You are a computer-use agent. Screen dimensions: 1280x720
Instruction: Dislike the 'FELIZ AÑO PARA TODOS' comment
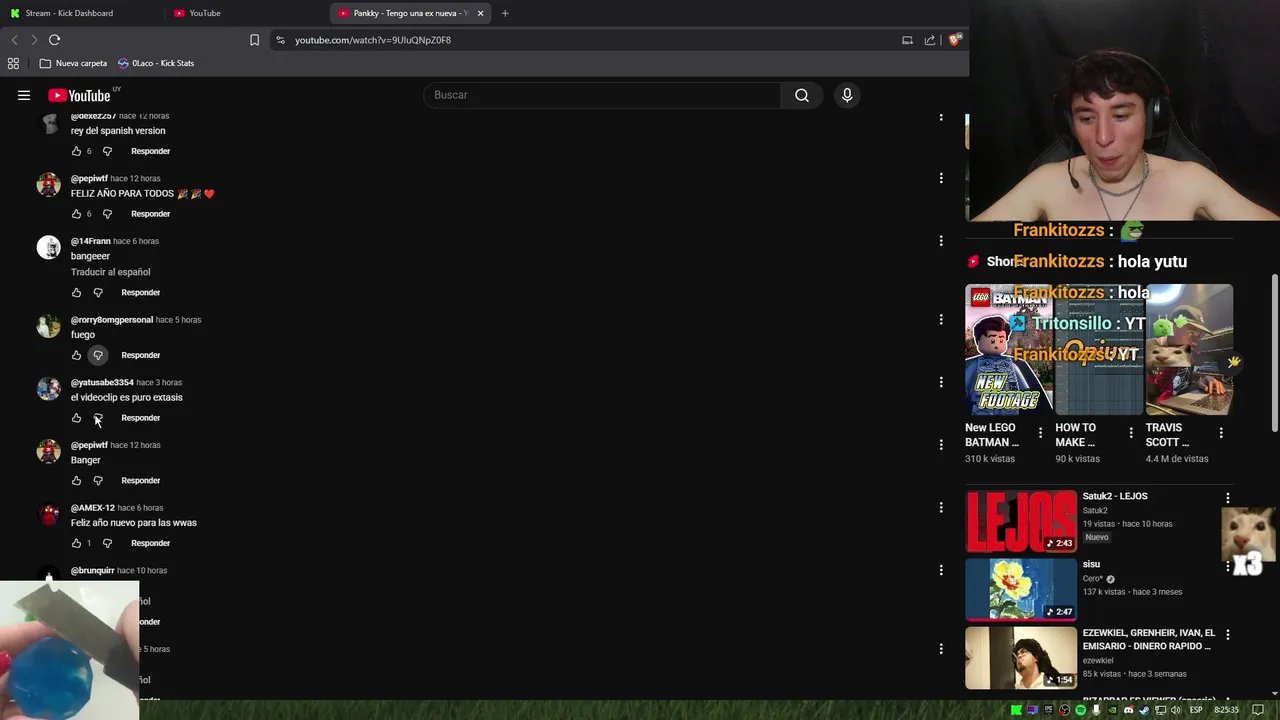pyautogui.click(x=107, y=214)
